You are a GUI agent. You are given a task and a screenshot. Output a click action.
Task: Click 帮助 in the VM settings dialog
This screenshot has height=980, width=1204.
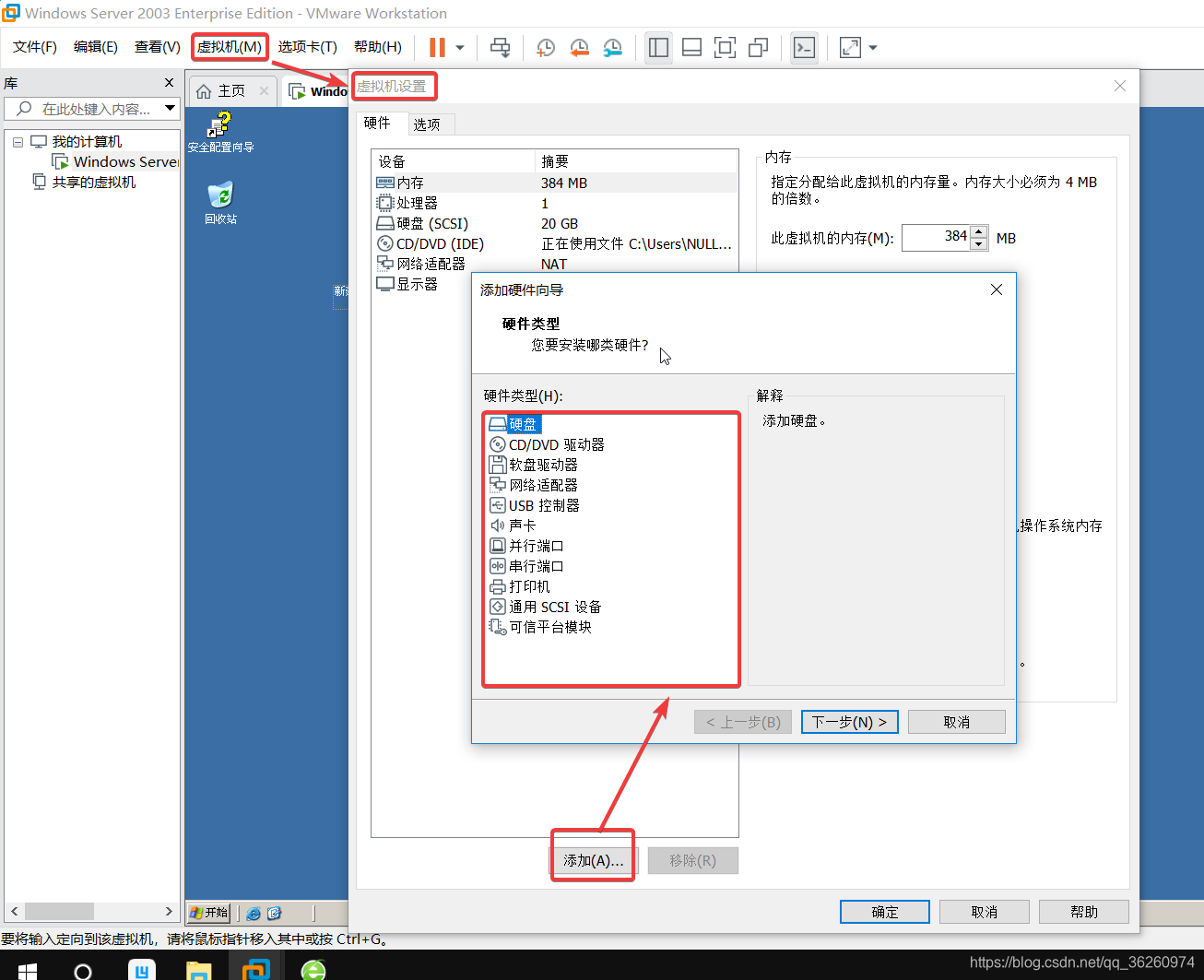point(1084,912)
